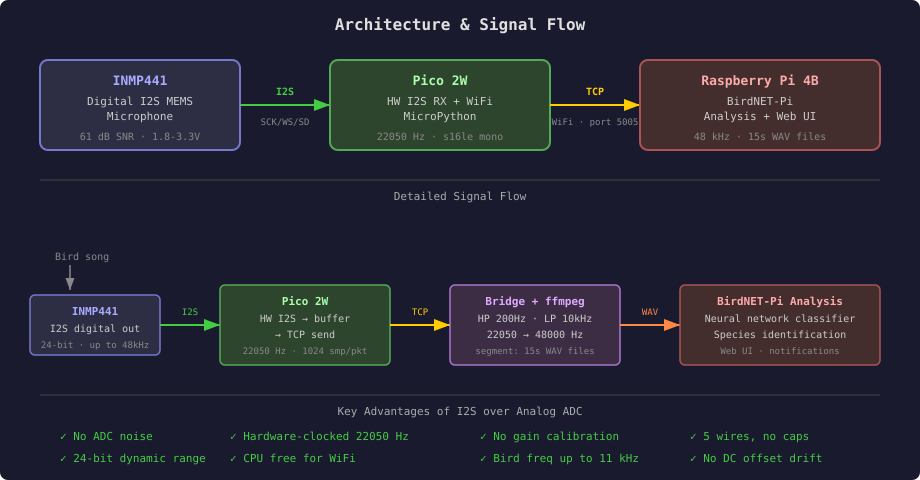Image resolution: width=920 pixels, height=480 pixels.
Task: Click 'Analysis + Web UI' text
Action: pos(759,116)
